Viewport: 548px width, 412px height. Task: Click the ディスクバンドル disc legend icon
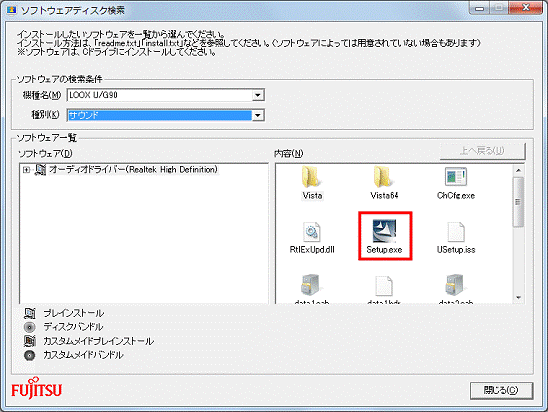(30, 327)
